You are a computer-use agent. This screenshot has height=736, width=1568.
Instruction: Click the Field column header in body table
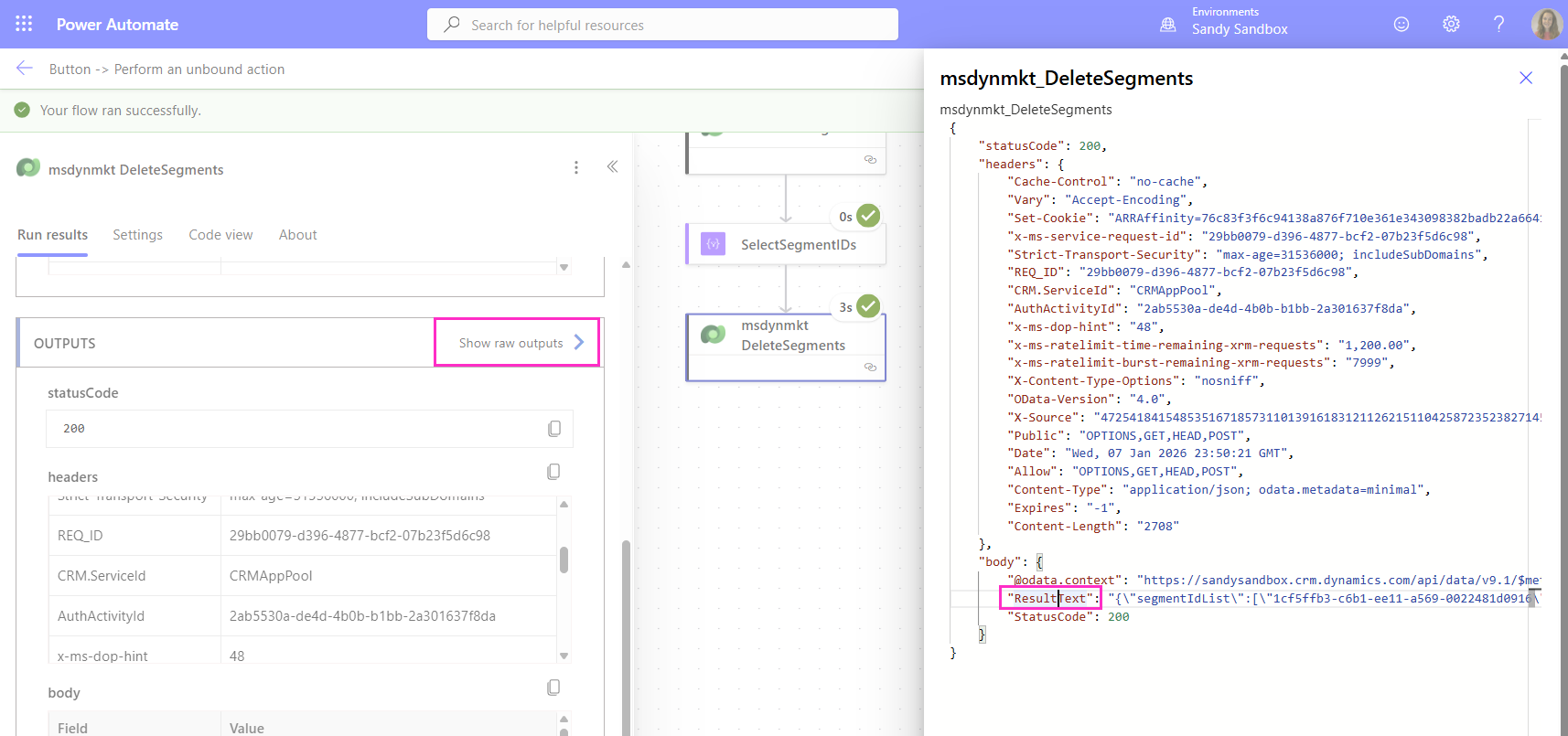72,728
